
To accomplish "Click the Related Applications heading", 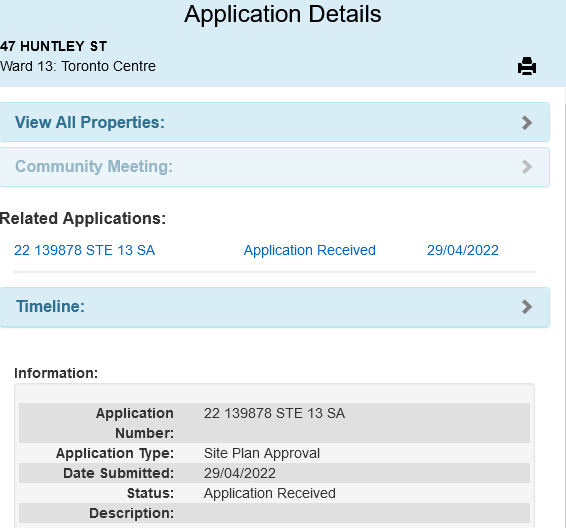I will point(83,218).
